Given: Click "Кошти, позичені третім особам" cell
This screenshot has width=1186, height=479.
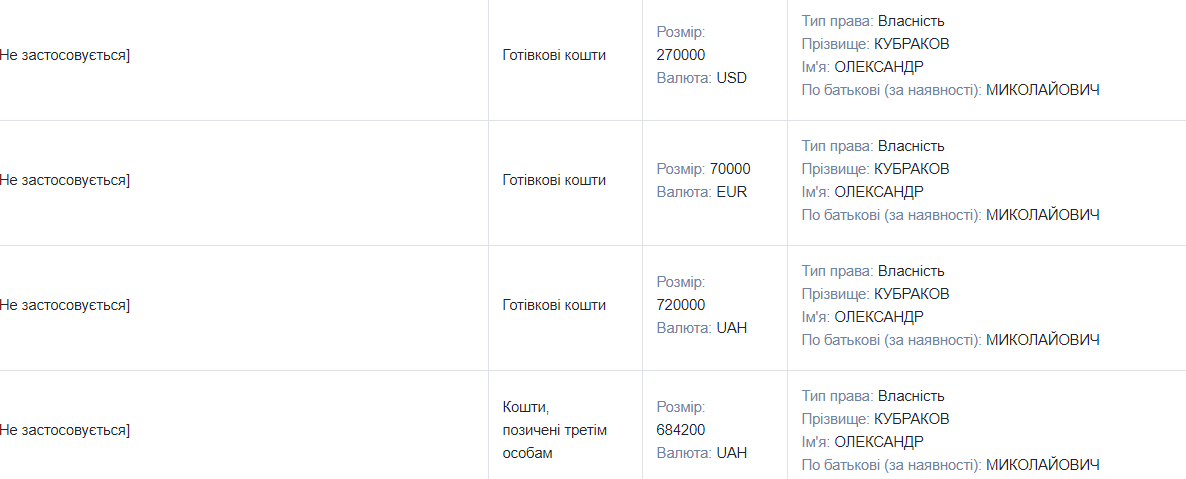Looking at the screenshot, I should point(554,430).
